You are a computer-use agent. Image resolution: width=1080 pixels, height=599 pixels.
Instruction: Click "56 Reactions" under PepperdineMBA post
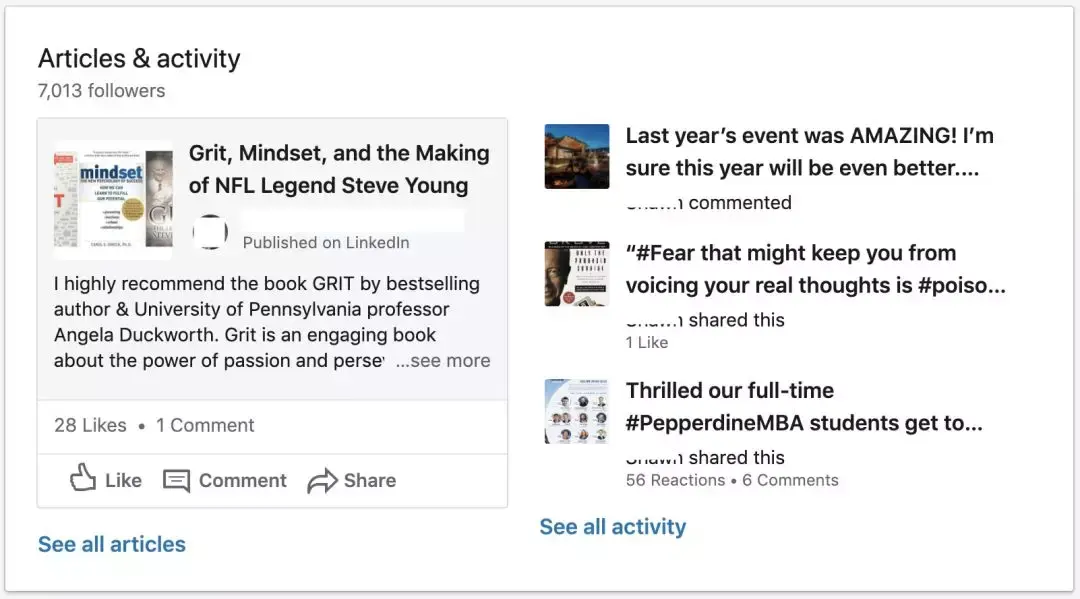[676, 480]
